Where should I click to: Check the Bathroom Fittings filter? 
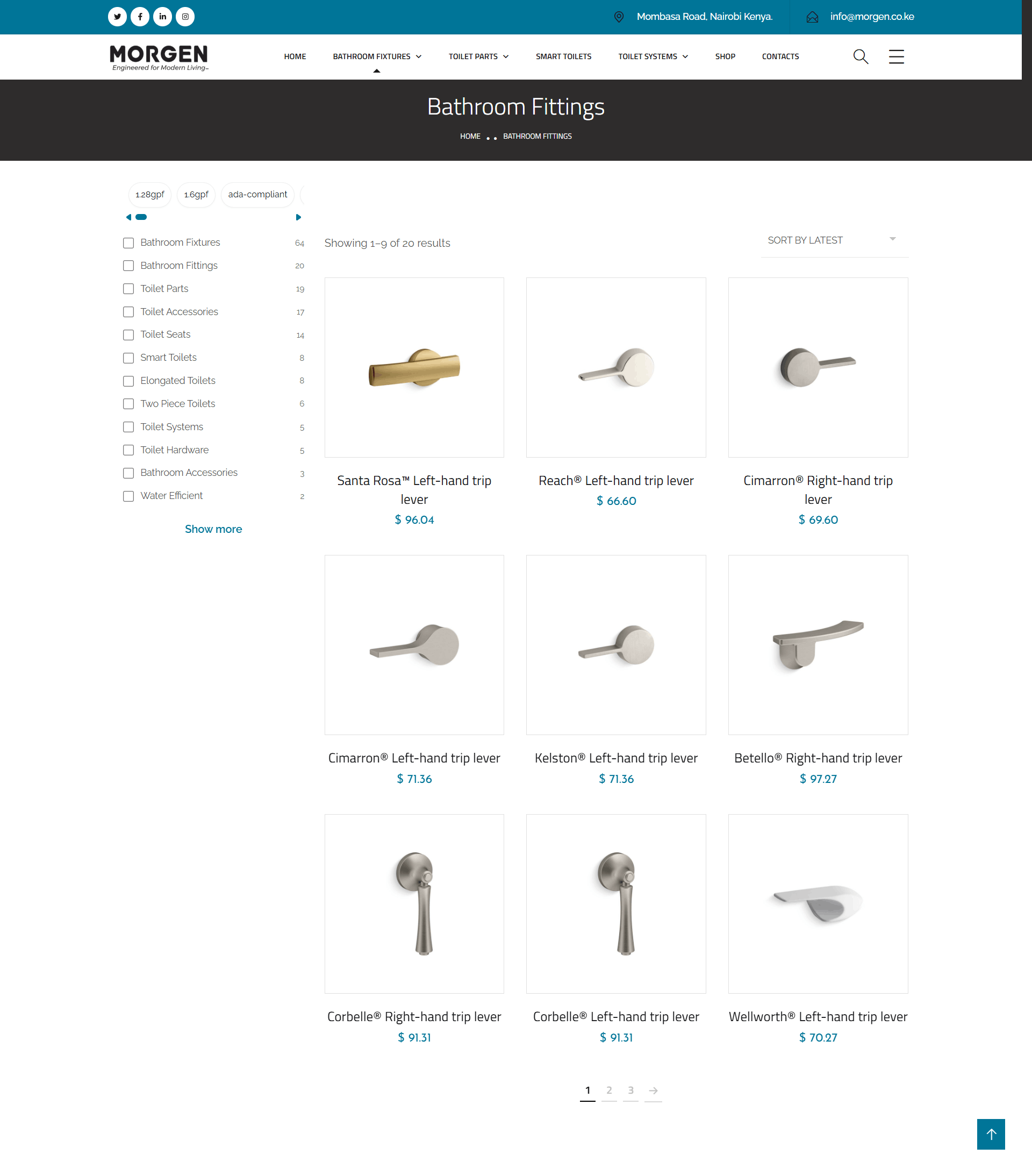128,266
